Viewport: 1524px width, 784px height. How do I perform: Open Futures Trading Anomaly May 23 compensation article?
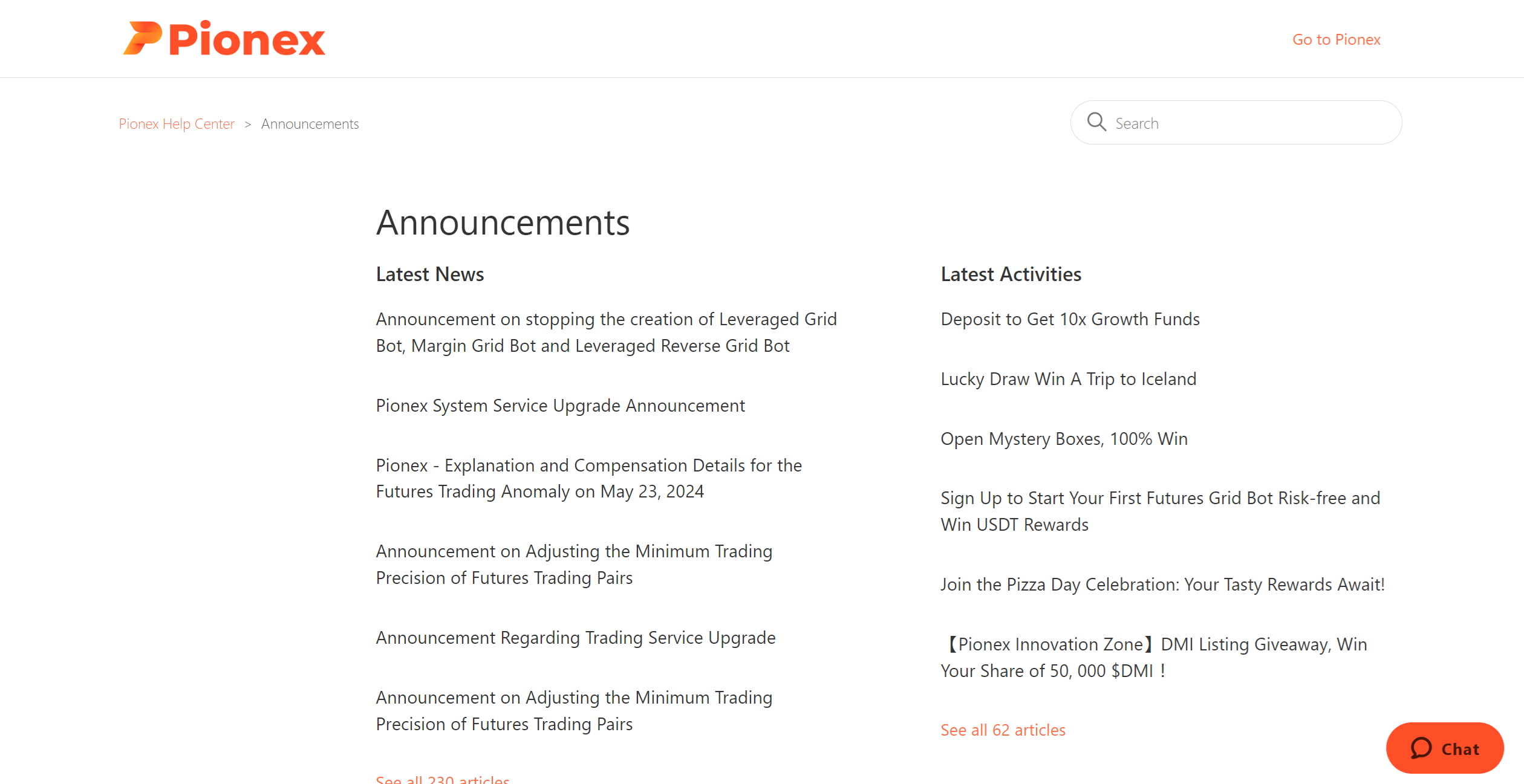point(588,478)
